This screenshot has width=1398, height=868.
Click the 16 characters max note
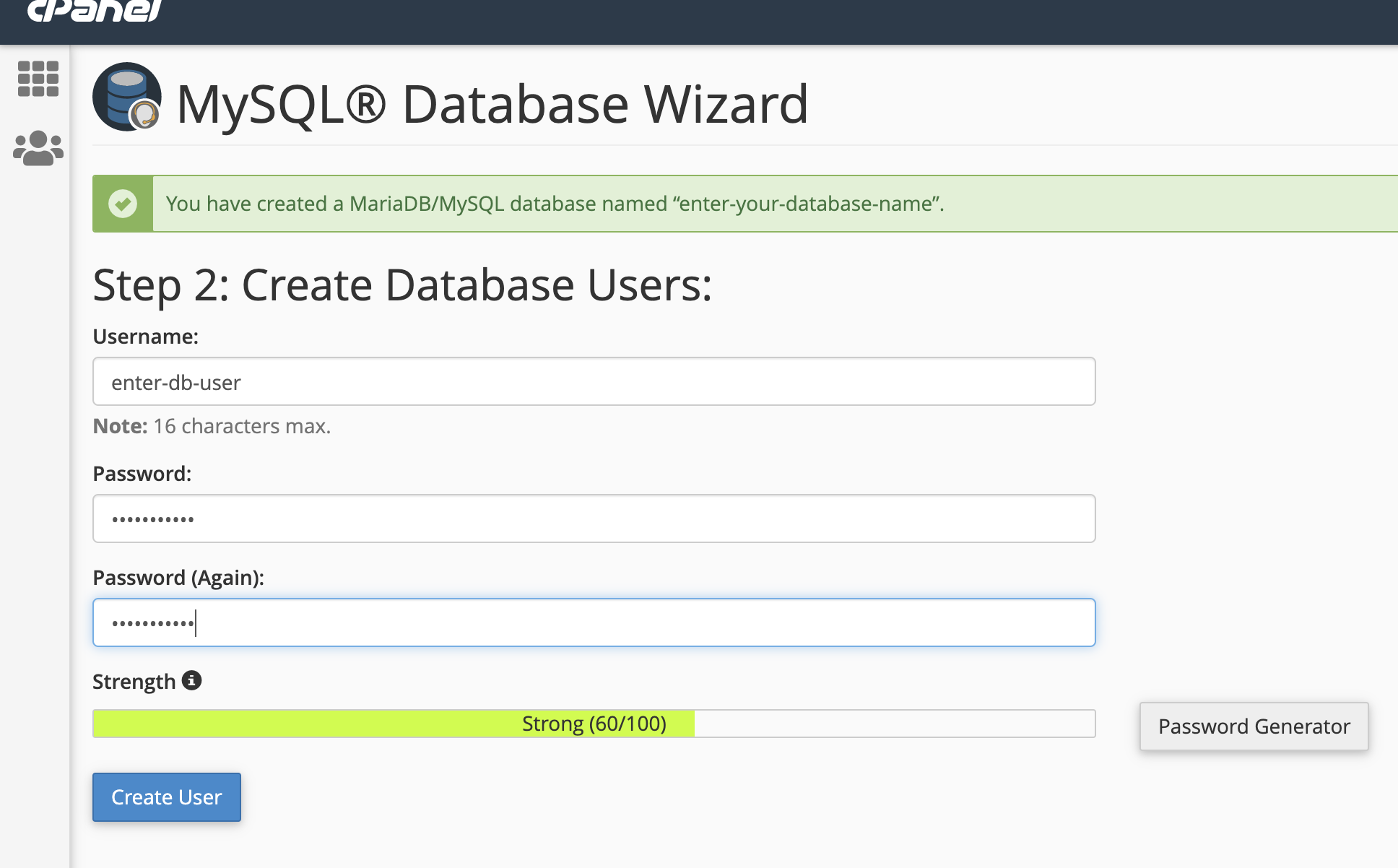point(212,426)
